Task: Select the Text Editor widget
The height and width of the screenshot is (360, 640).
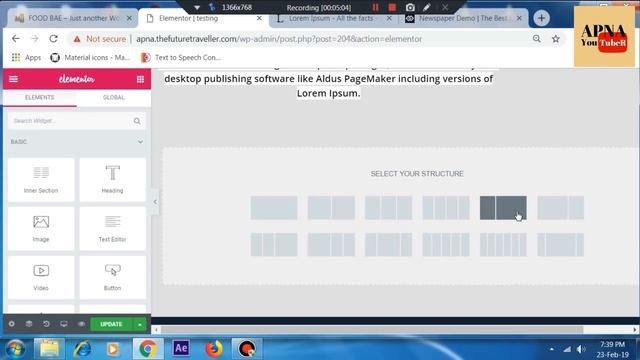Action: coord(113,229)
